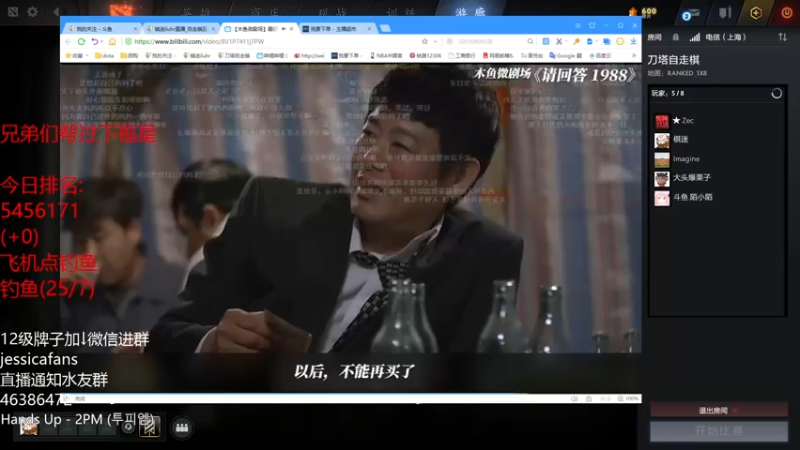The width and height of the screenshot is (800, 450).
Task: Click the browser purple undo icon
Action: coord(95,41)
